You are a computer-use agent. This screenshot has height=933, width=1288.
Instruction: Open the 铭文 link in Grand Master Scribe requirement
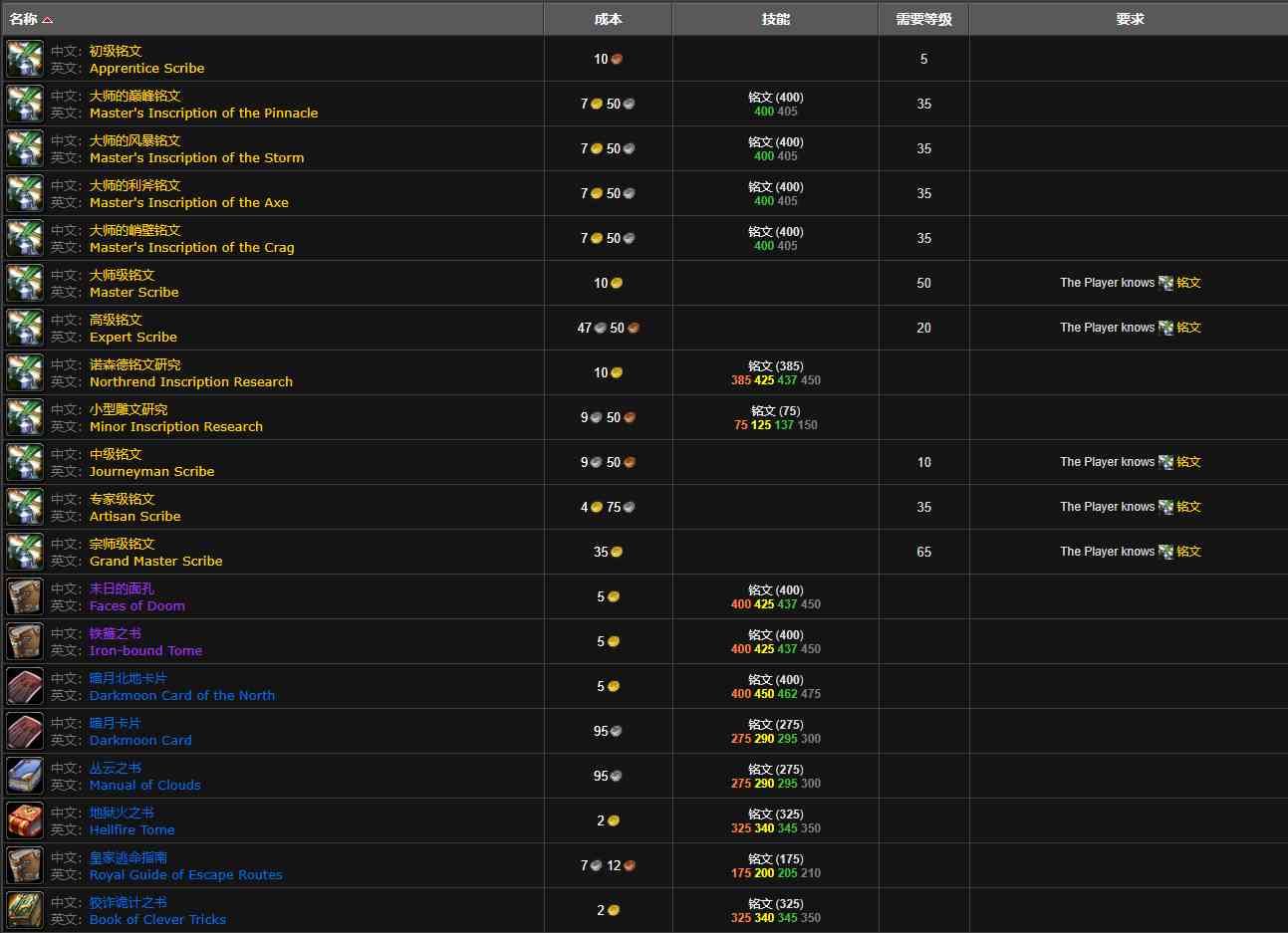[1188, 552]
